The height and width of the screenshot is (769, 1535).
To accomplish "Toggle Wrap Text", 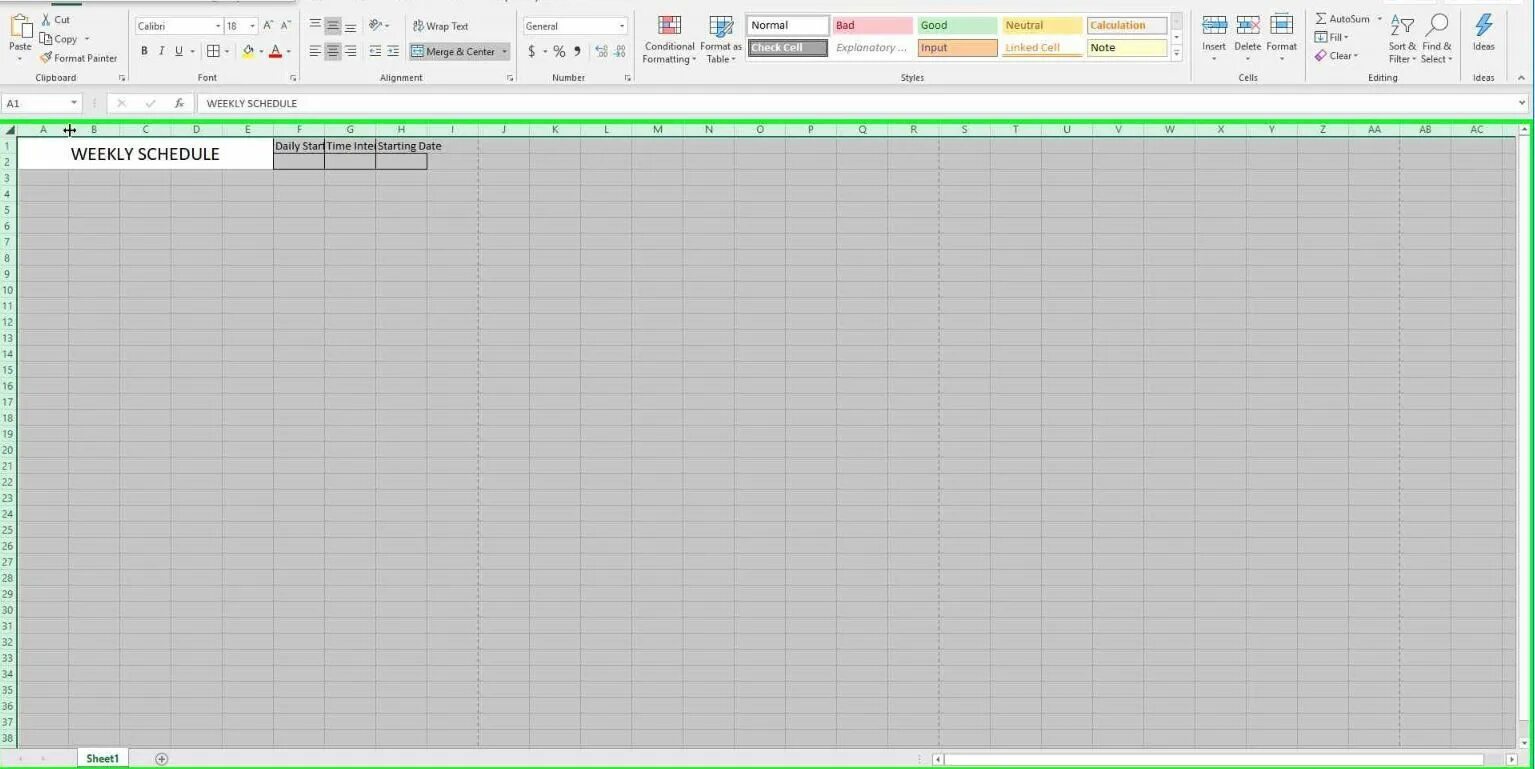I will point(440,26).
